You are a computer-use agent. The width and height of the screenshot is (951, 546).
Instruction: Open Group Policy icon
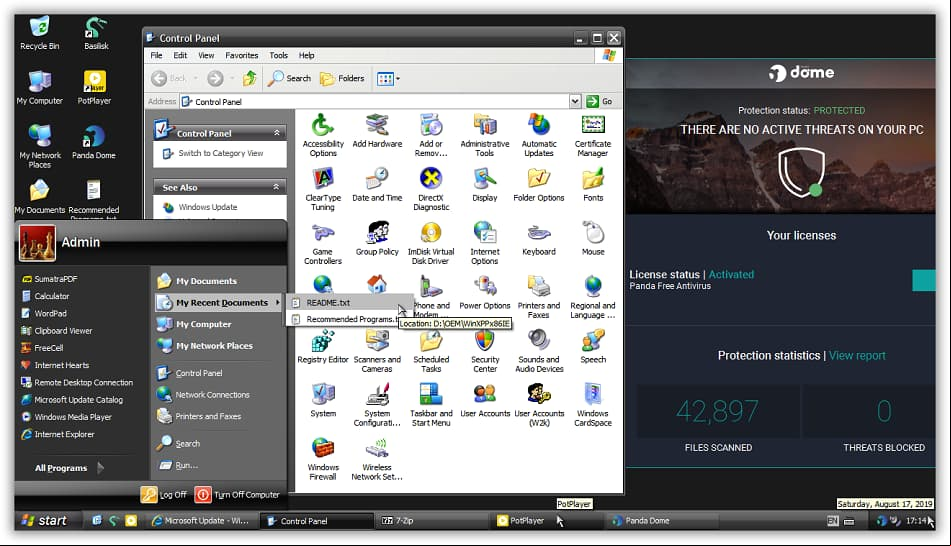pyautogui.click(x=377, y=239)
